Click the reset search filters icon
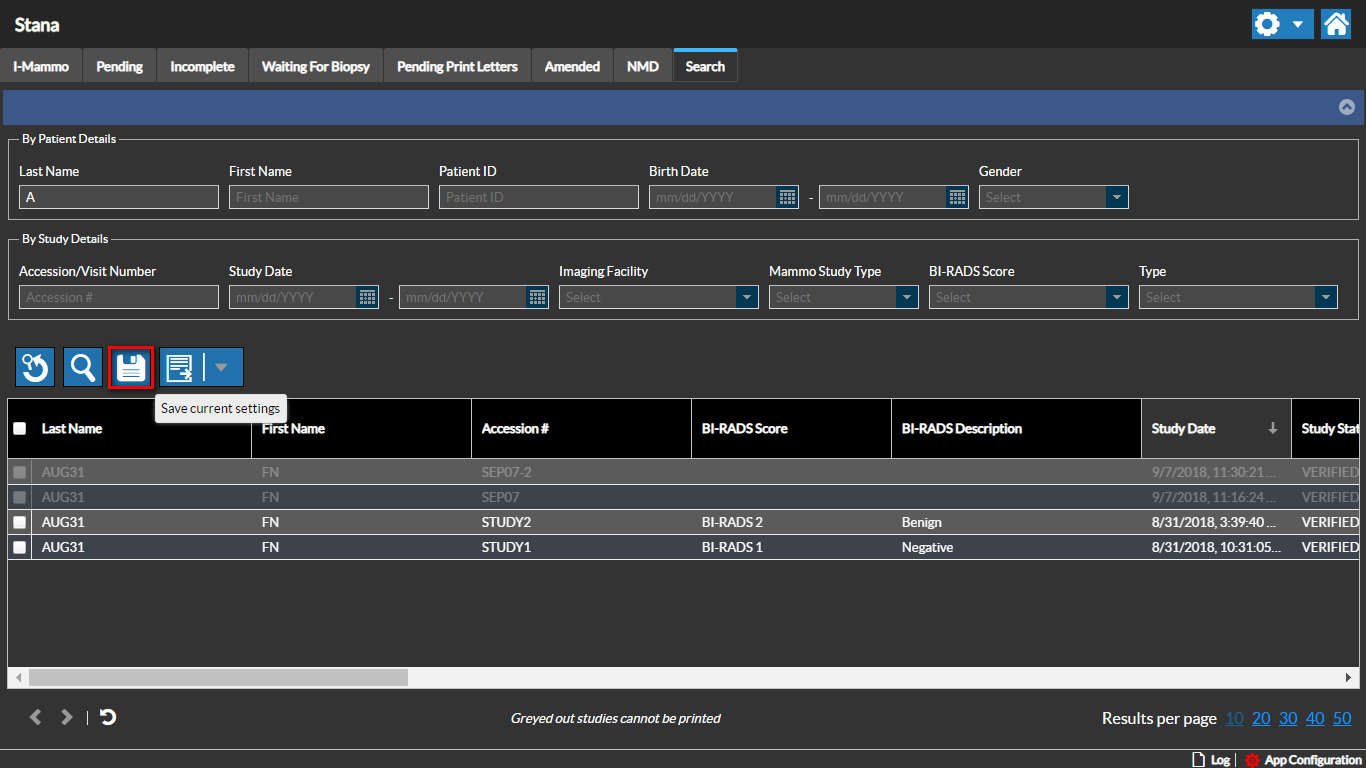Image resolution: width=1366 pixels, height=768 pixels. (35, 368)
